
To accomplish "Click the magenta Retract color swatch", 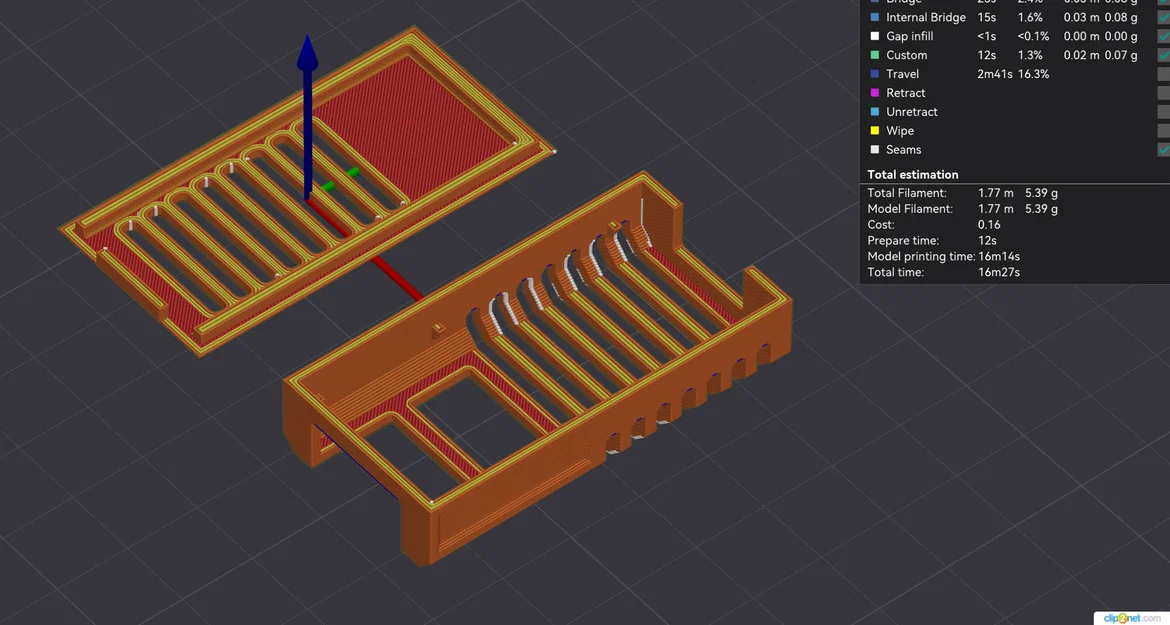I will pos(875,92).
